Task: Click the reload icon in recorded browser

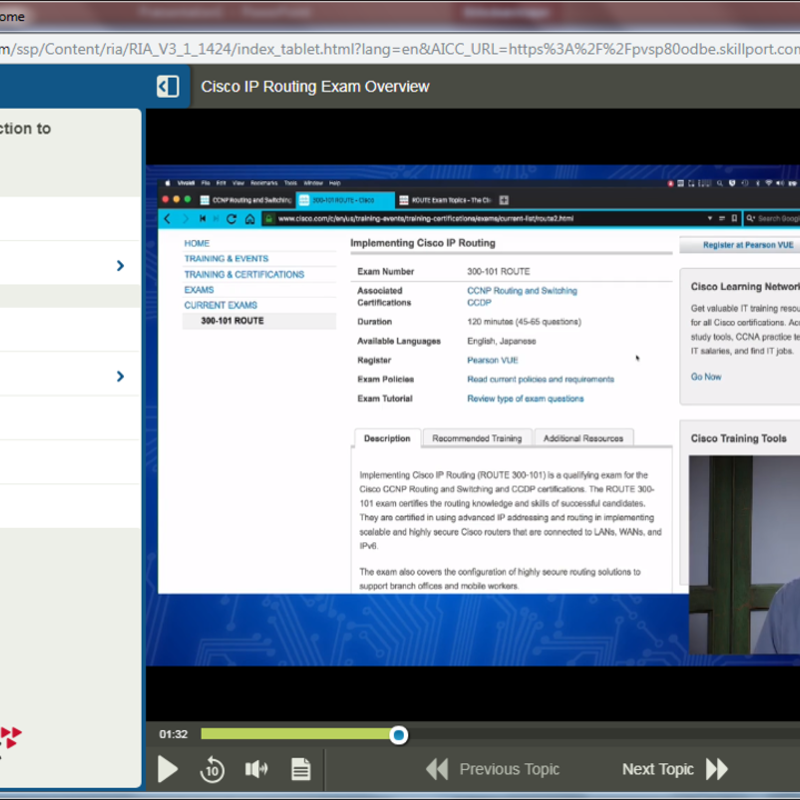Action: point(231,219)
